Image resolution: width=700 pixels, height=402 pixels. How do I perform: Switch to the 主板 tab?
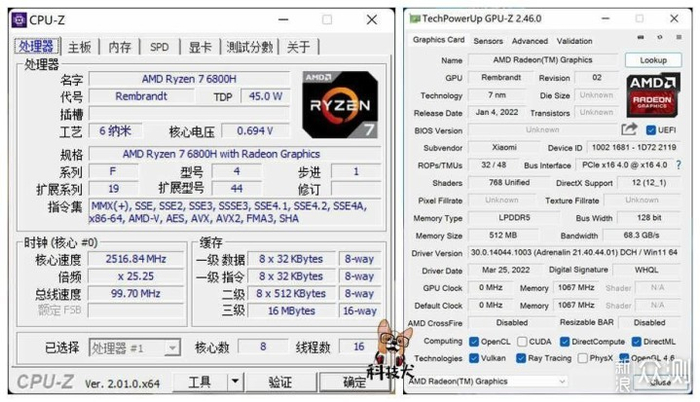(x=79, y=46)
